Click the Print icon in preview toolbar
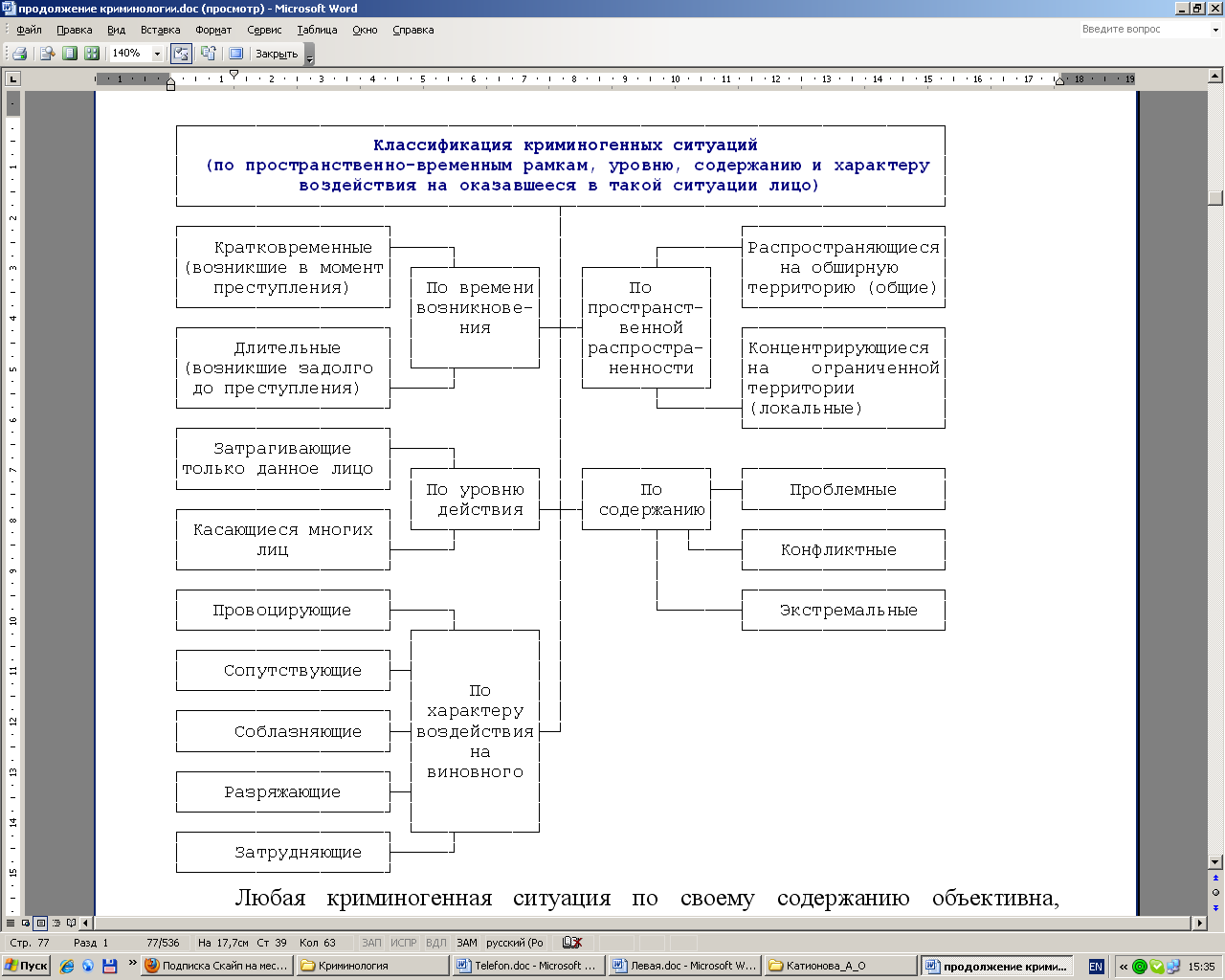 coord(19,54)
